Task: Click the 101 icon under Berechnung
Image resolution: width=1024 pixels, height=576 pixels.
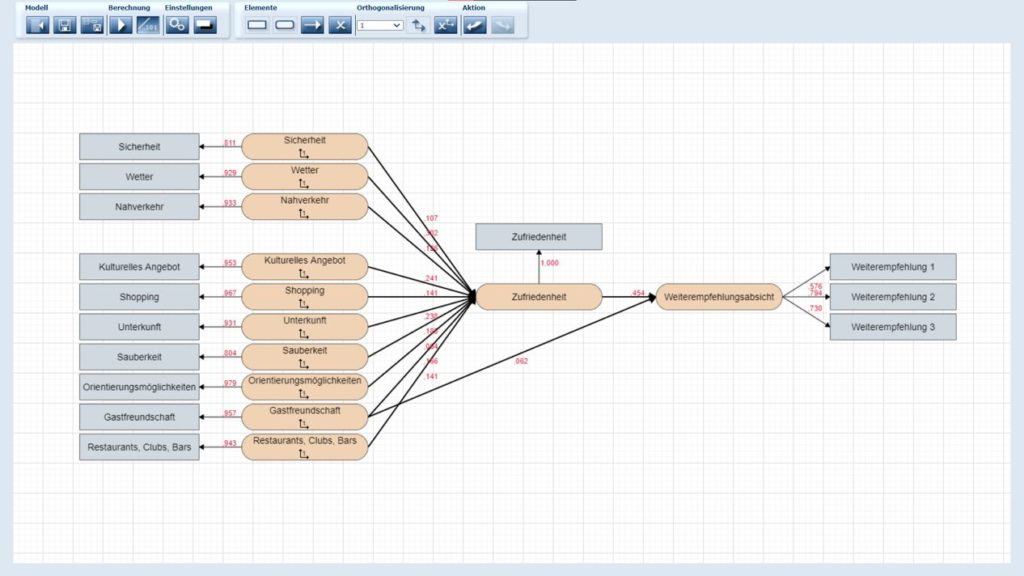Action: pyautogui.click(x=148, y=25)
